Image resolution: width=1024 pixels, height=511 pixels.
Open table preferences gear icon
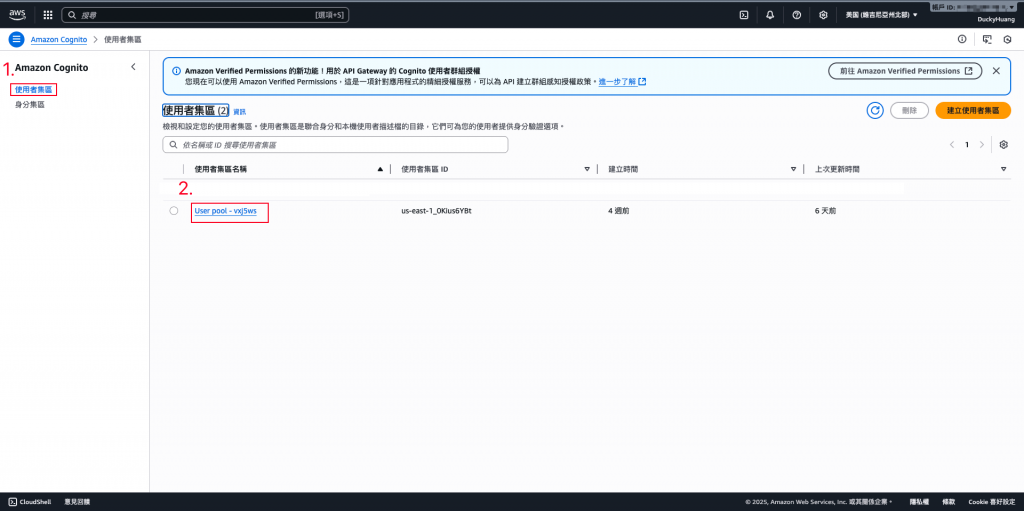tap(1004, 144)
